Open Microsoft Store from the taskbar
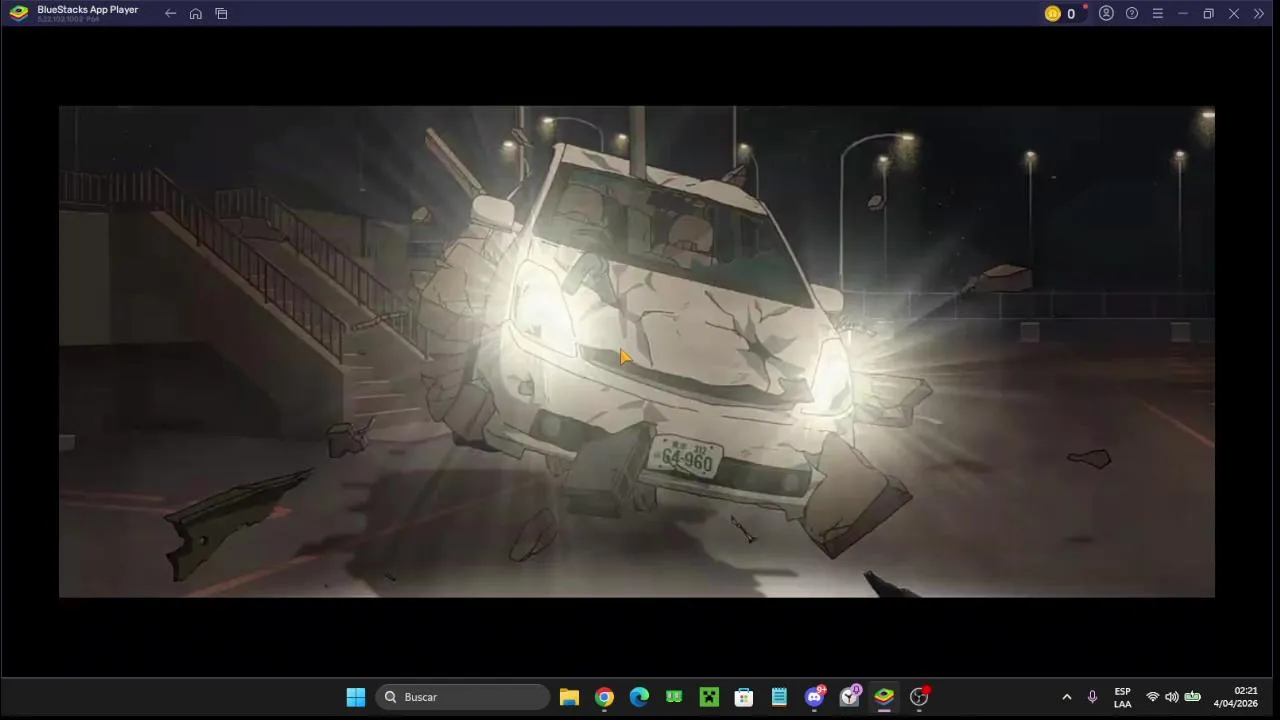The width and height of the screenshot is (1280, 720). [744, 697]
